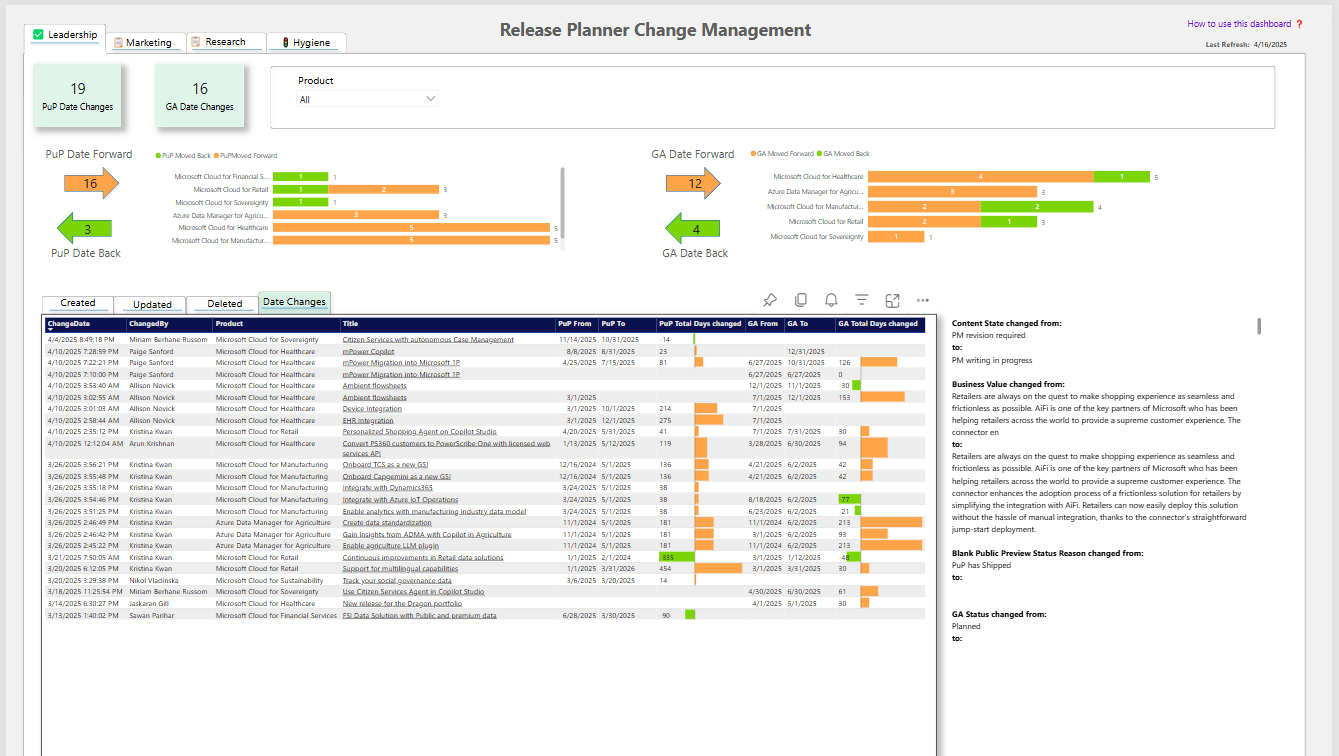The height and width of the screenshot is (756, 1339).
Task: Switch to the Research tab
Action: (226, 42)
